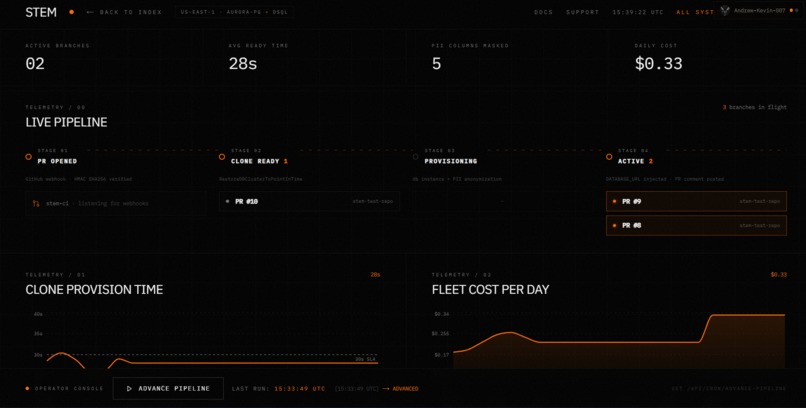Click the Clone Provision Time heading
The width and height of the screenshot is (806, 408).
coord(94,290)
